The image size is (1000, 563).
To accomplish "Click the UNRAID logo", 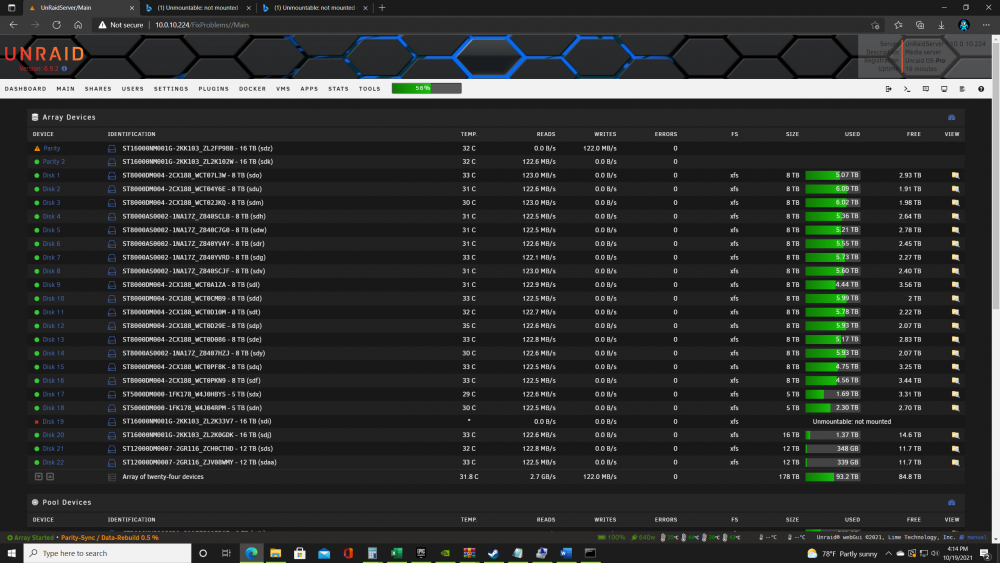I will 44,54.
